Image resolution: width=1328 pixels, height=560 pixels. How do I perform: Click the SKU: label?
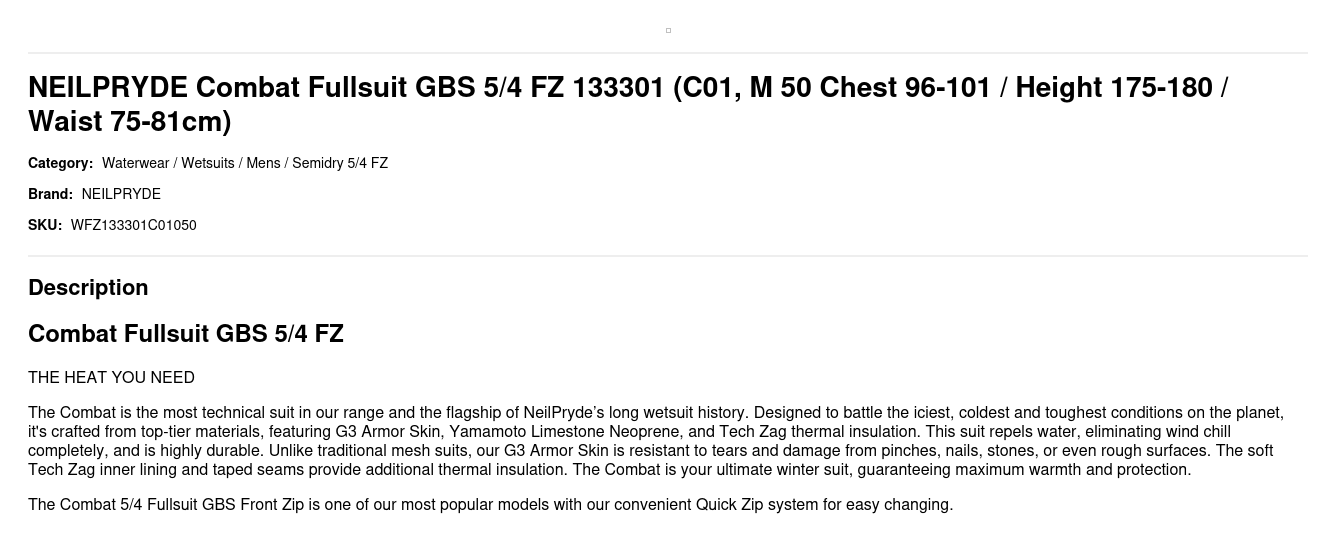(45, 225)
